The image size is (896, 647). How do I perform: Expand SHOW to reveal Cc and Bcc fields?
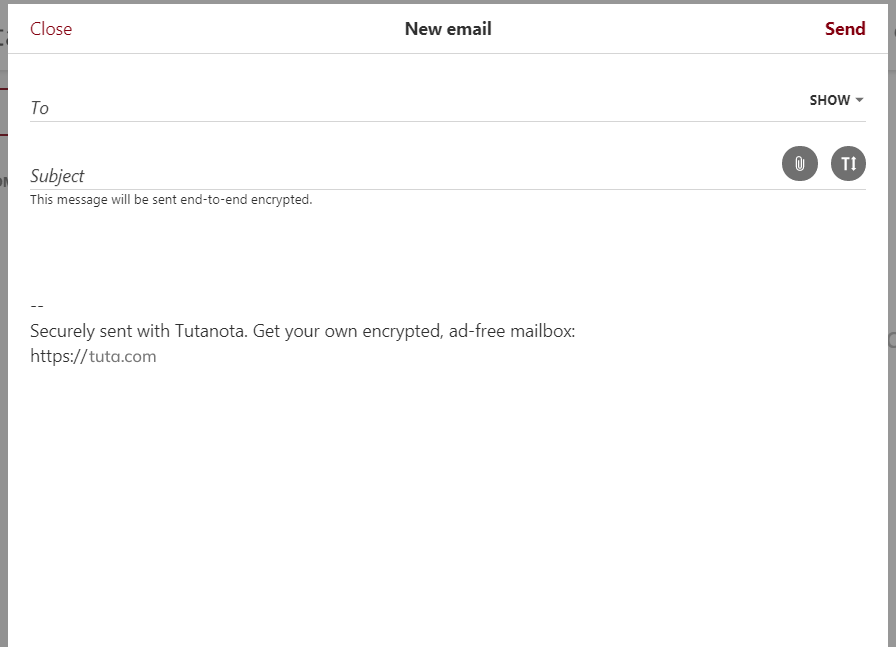pyautogui.click(x=831, y=100)
